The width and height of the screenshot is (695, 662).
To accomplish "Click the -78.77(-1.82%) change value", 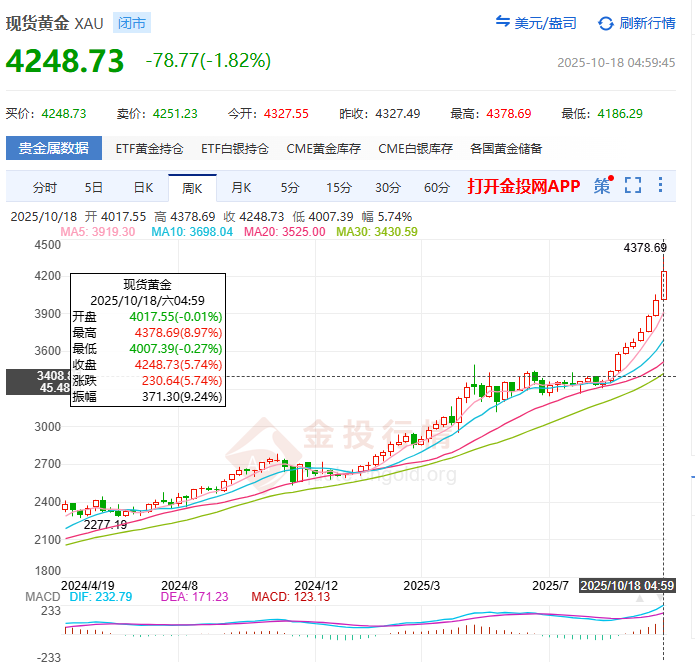I will [x=208, y=61].
